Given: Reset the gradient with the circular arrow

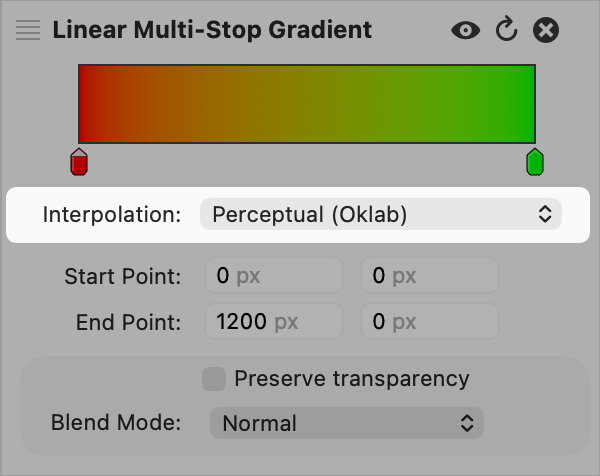Looking at the screenshot, I should [507, 30].
